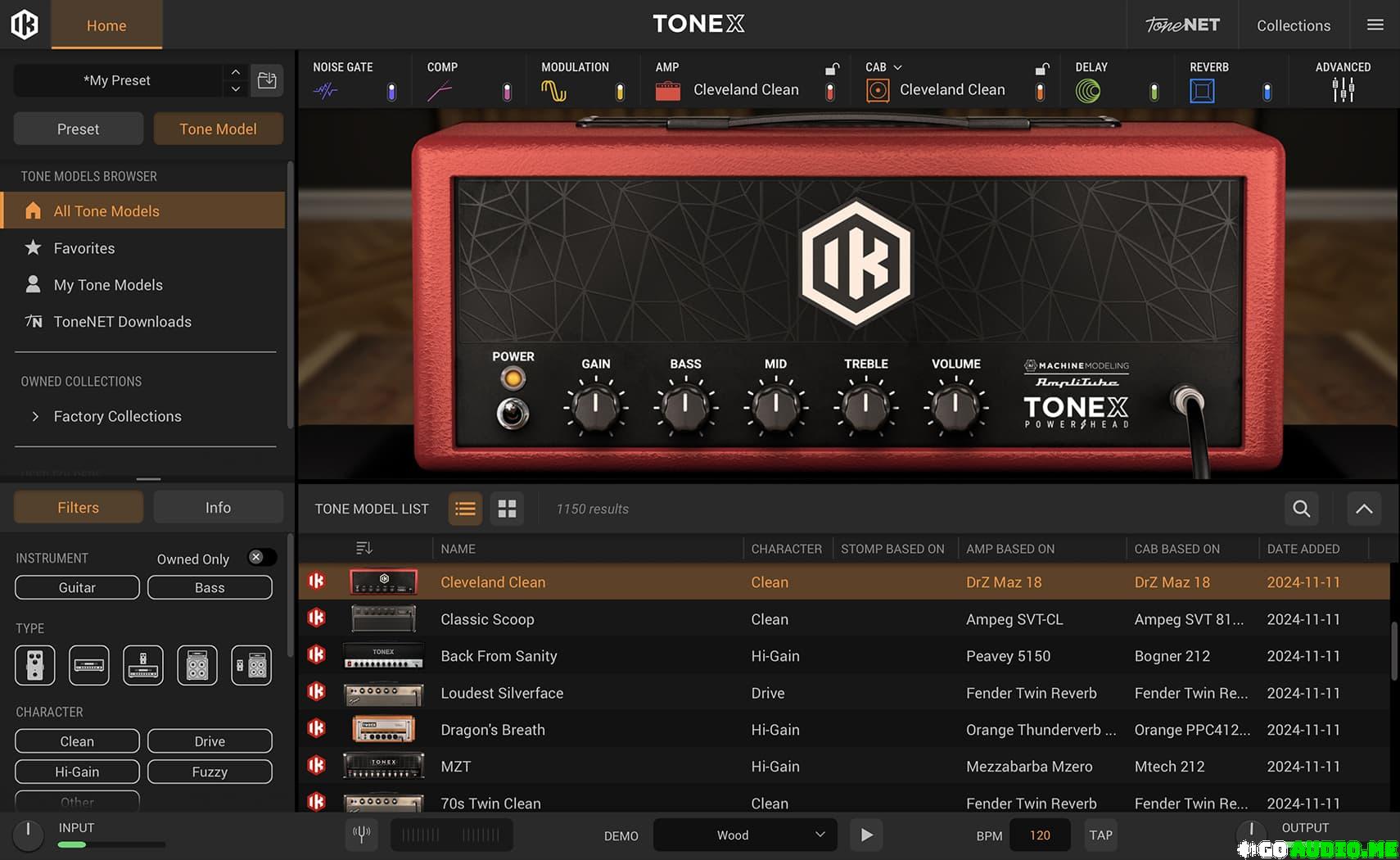Click the Reverb effect icon
The image size is (1400, 860).
pyautogui.click(x=1201, y=91)
